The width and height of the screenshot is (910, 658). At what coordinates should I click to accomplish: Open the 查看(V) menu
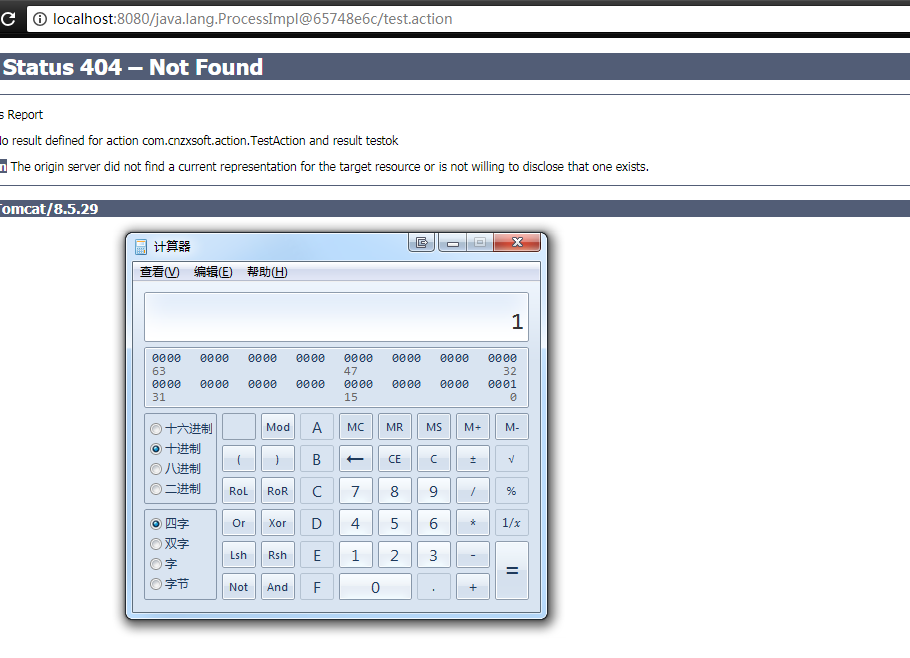158,271
